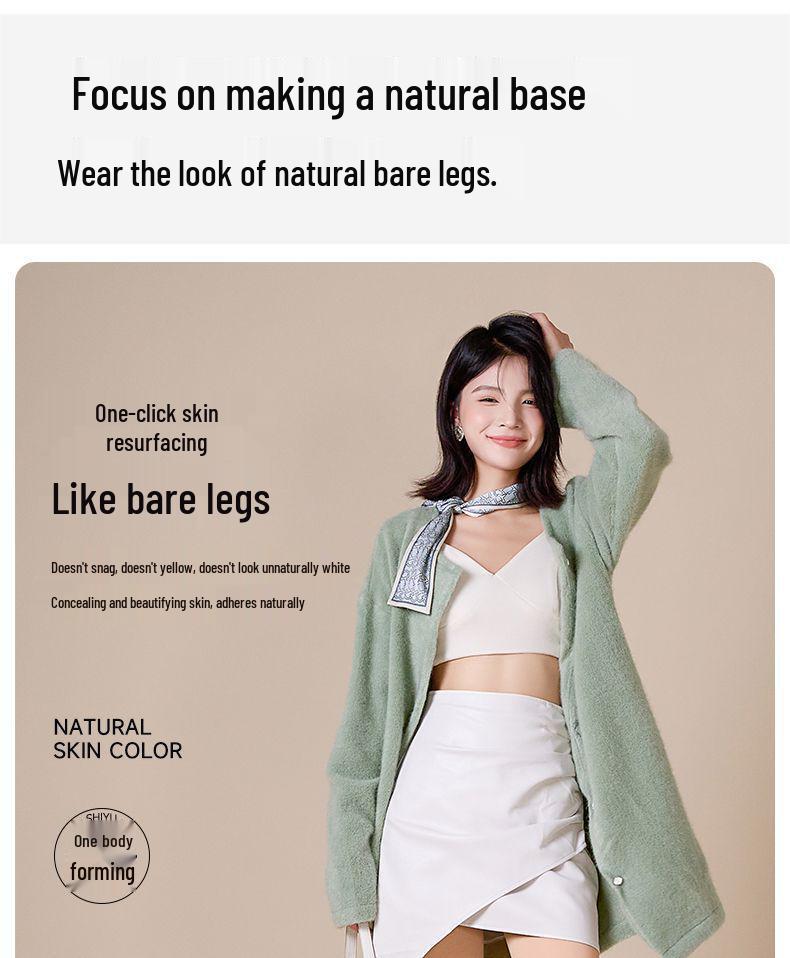Screen dimensions: 790x958
Task: Click 'Wear the look of natural bare legs' text
Action: click(277, 174)
